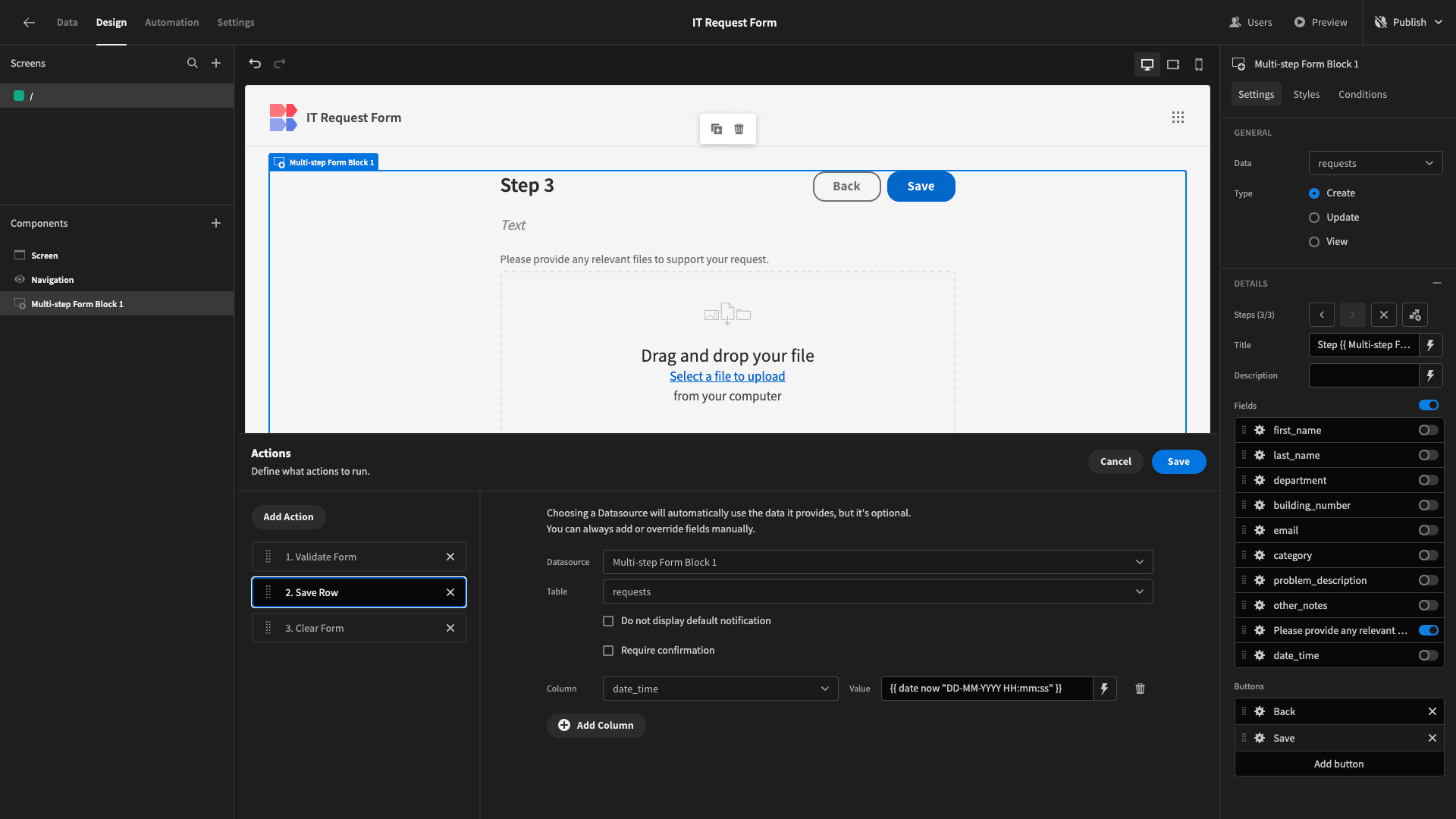This screenshot has width=1456, height=819.
Task: Click the undo arrow icon
Action: pyautogui.click(x=255, y=64)
